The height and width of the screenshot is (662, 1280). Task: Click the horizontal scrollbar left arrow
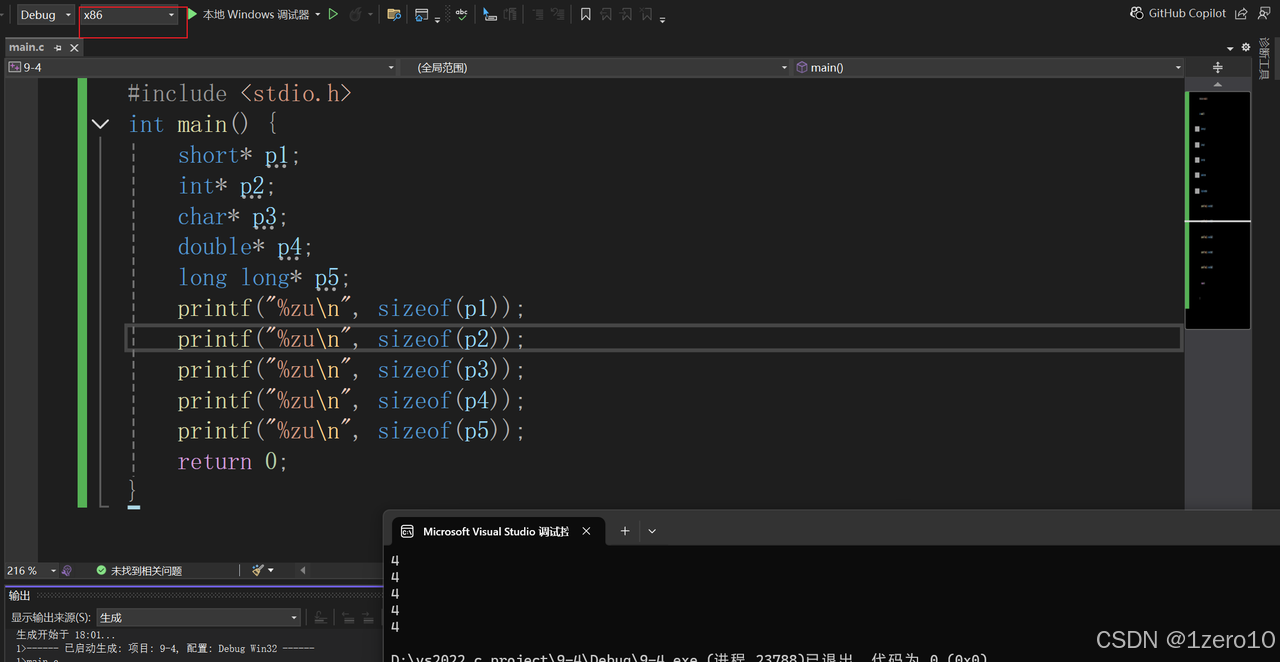[x=303, y=571]
